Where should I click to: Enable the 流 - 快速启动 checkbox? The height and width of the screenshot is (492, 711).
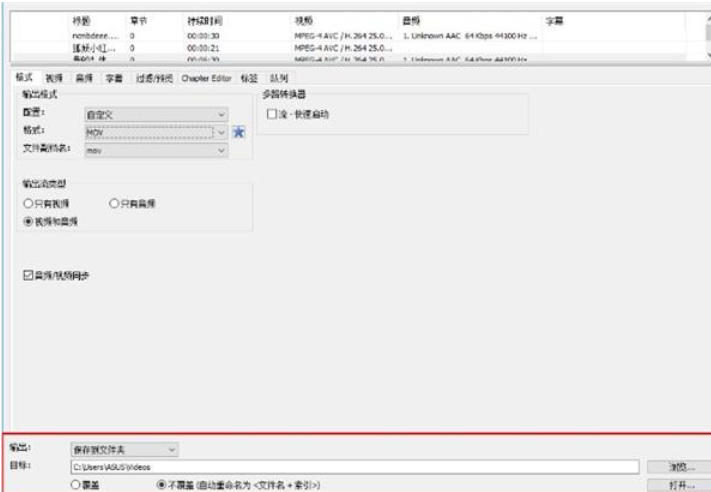[x=271, y=115]
